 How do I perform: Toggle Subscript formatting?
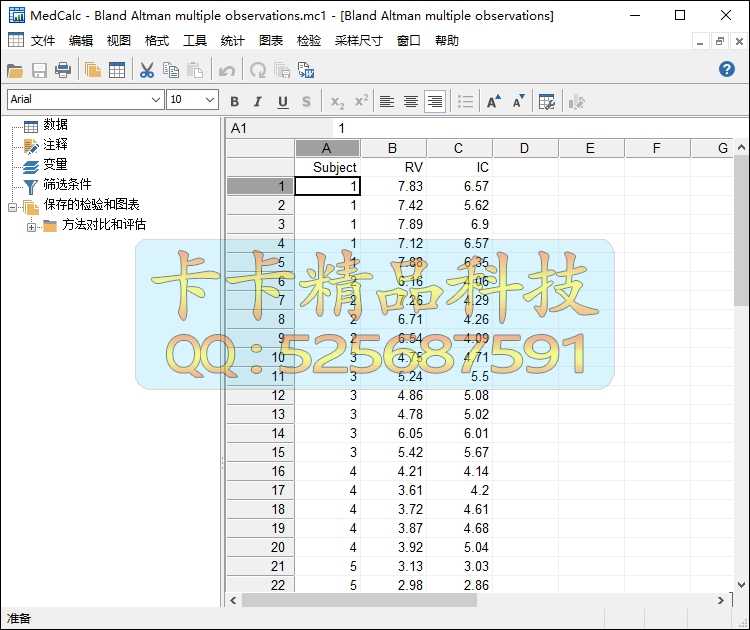(337, 102)
